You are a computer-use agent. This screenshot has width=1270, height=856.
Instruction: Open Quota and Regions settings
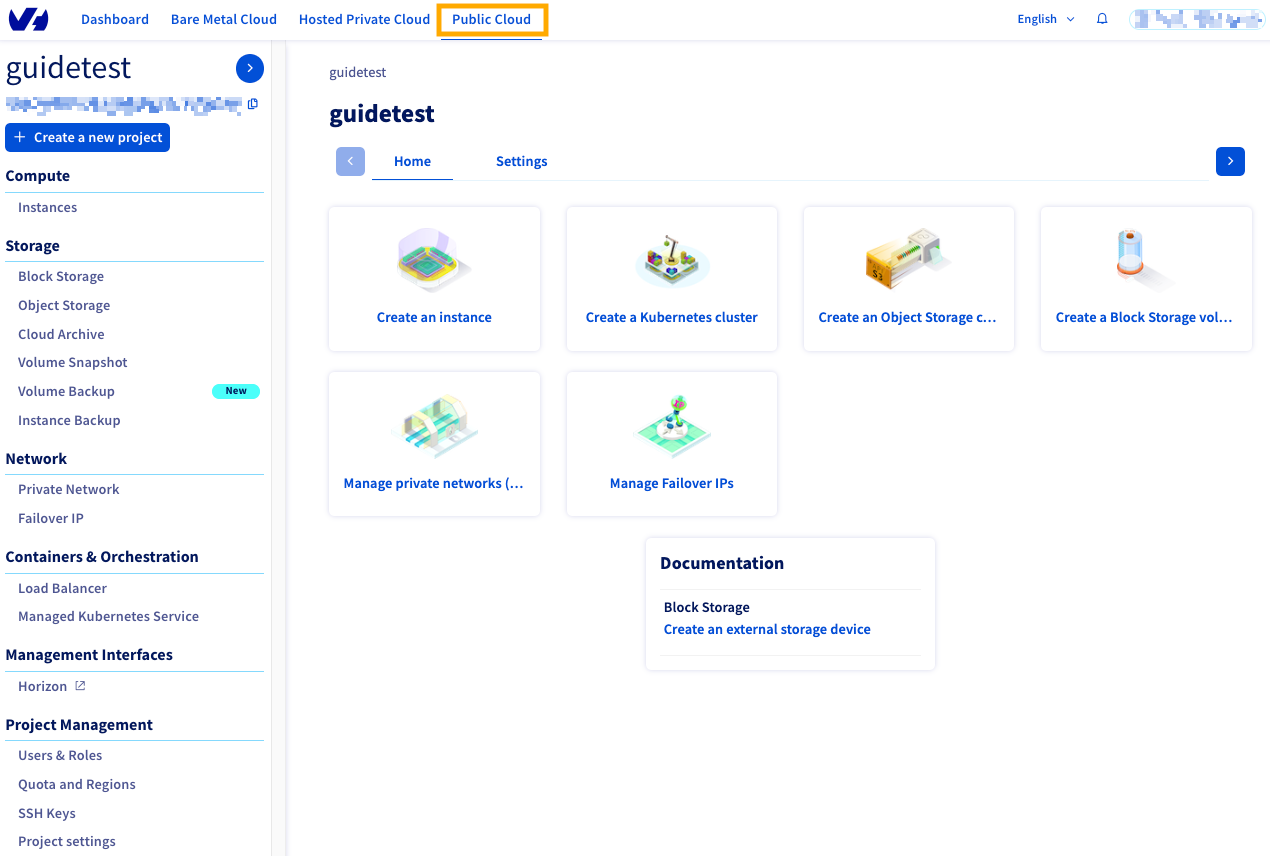[76, 784]
